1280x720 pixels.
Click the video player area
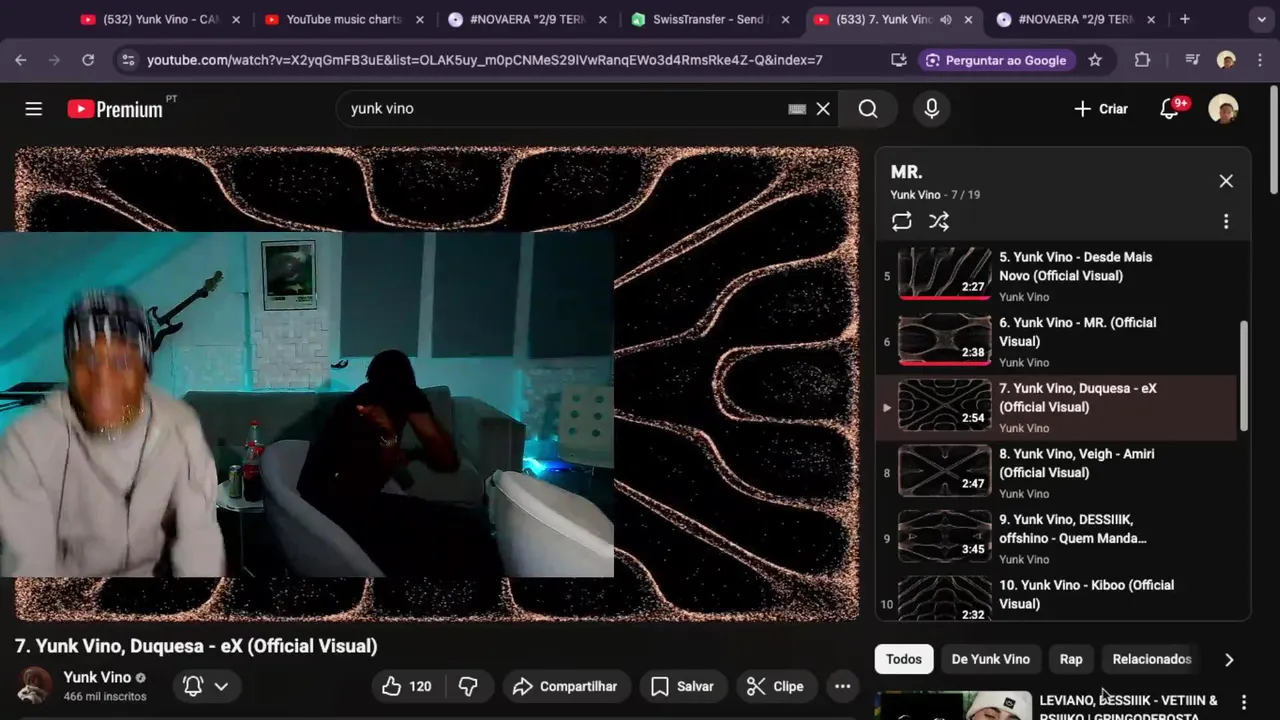[437, 384]
